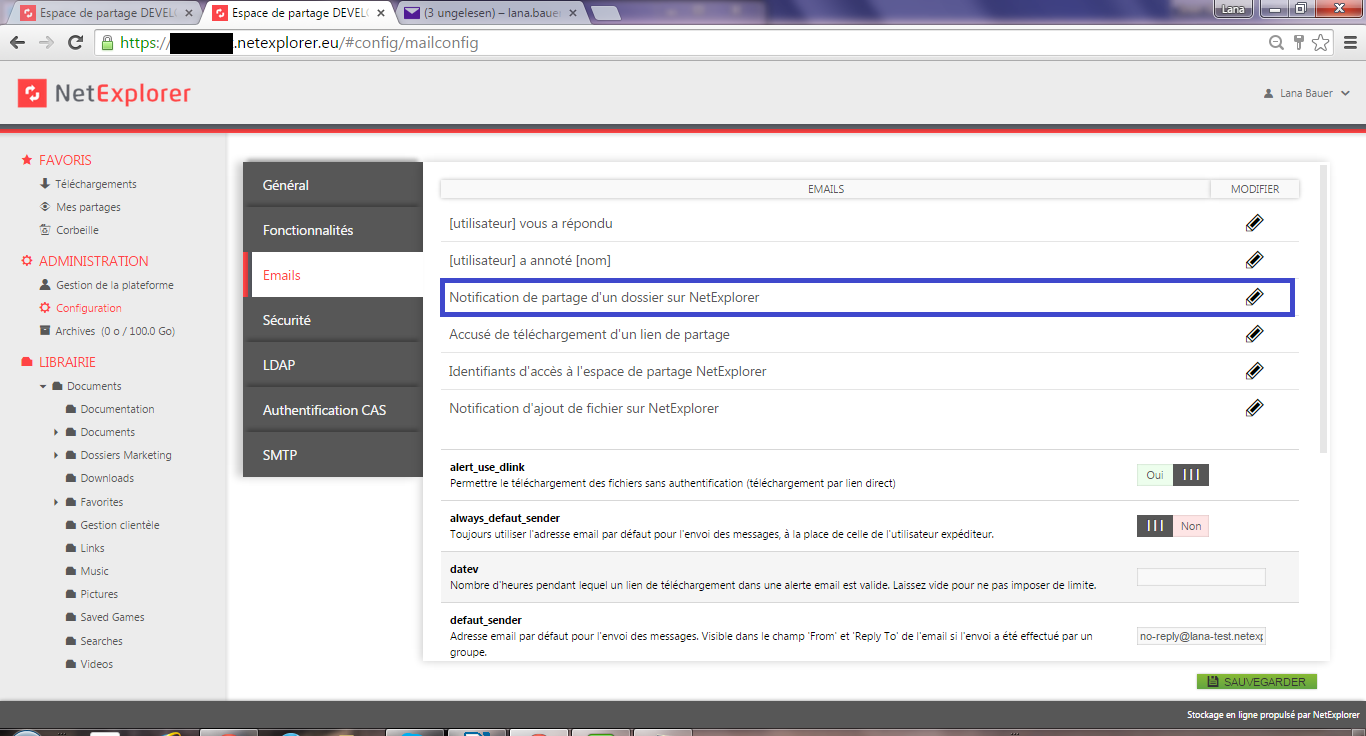
Task: Click the NetExplorer logo icon
Action: coord(32,94)
